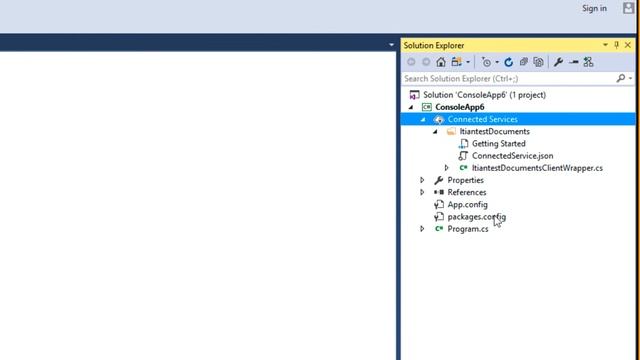Select the Properties tree row
This screenshot has height=360, width=640.
tap(466, 180)
